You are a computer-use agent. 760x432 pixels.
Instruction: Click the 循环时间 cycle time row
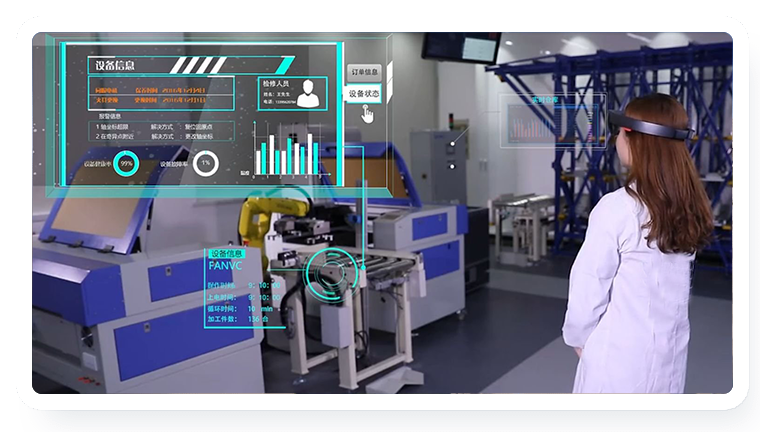pyautogui.click(x=241, y=309)
